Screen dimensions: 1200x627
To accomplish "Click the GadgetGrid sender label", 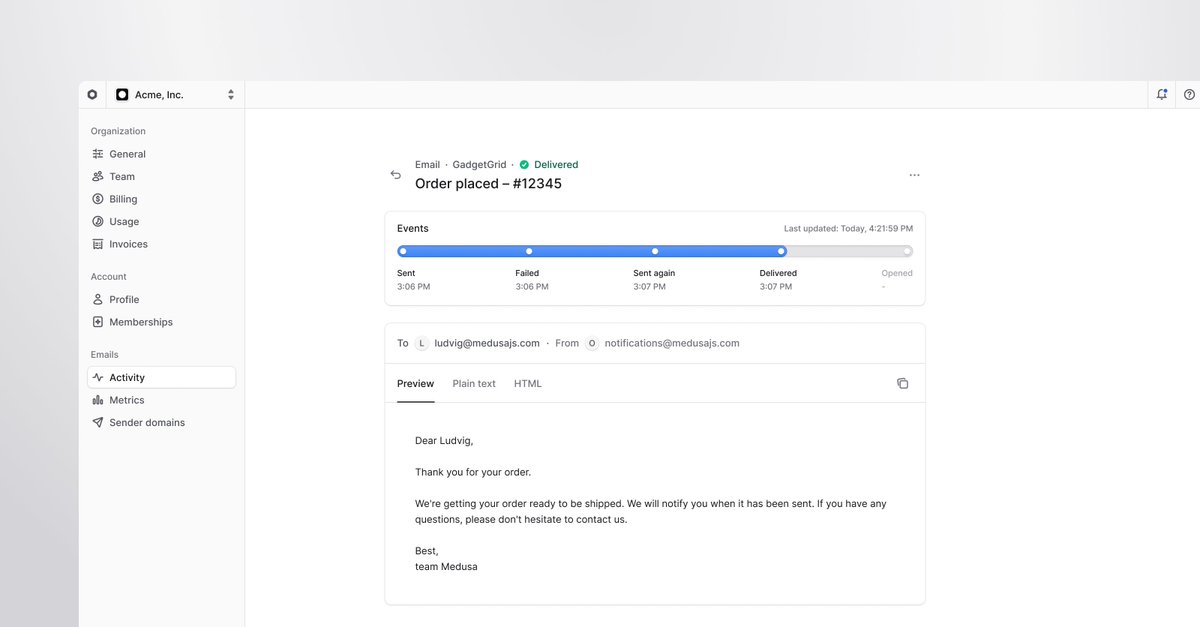I will tap(479, 165).
